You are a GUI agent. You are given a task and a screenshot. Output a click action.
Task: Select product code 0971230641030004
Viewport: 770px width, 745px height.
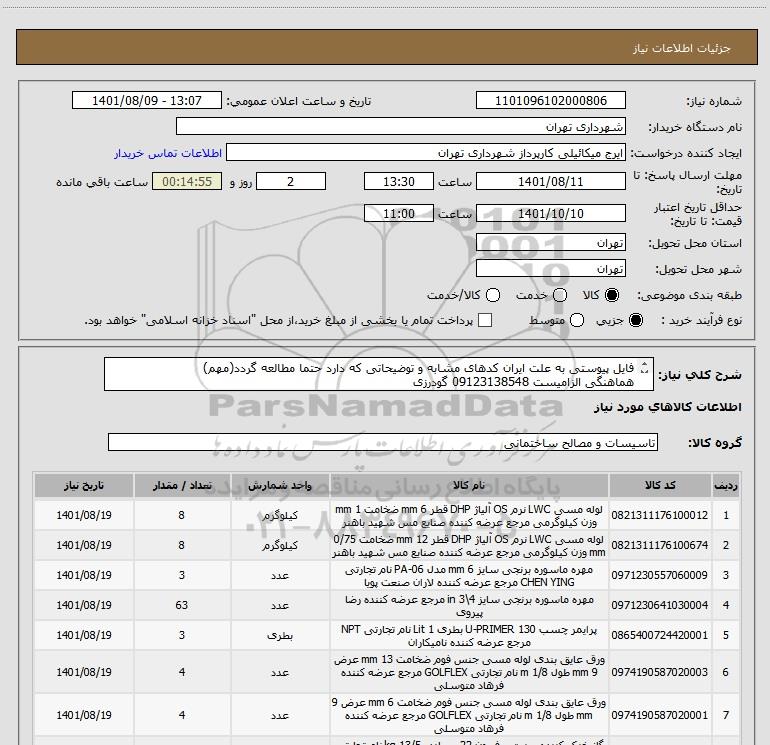click(x=660, y=605)
